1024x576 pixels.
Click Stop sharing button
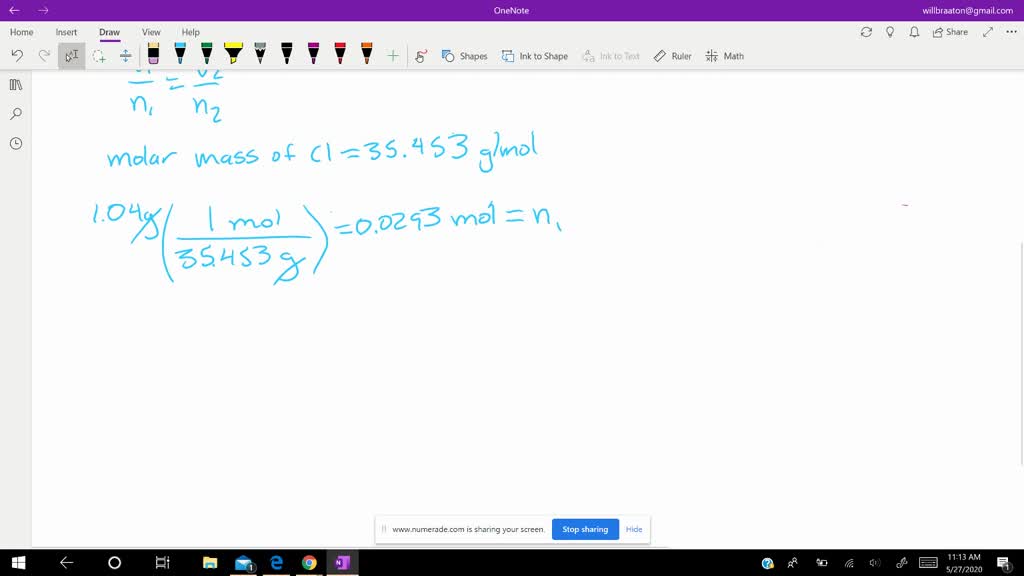coord(585,530)
